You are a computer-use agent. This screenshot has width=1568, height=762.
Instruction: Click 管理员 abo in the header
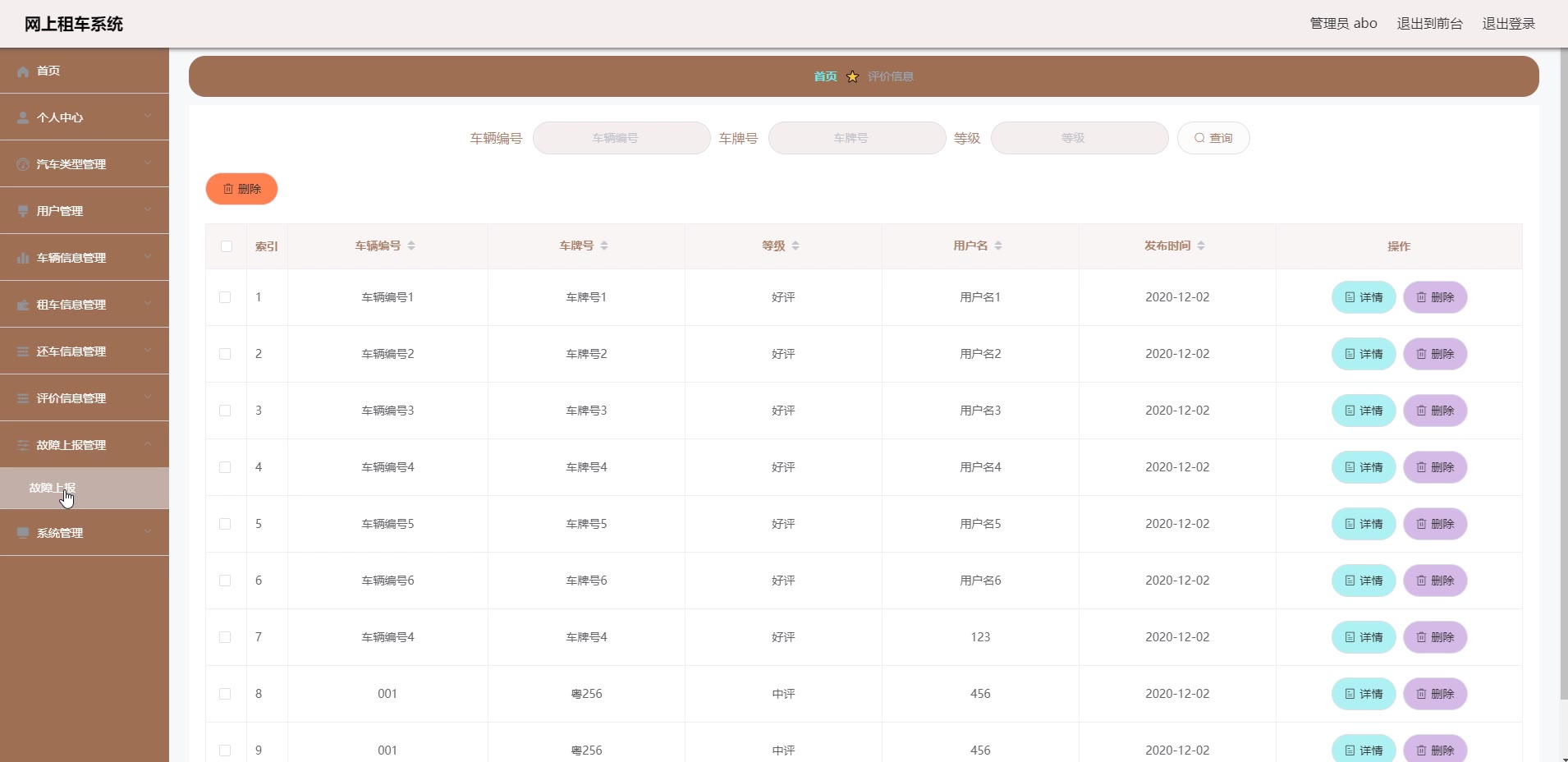tap(1343, 24)
